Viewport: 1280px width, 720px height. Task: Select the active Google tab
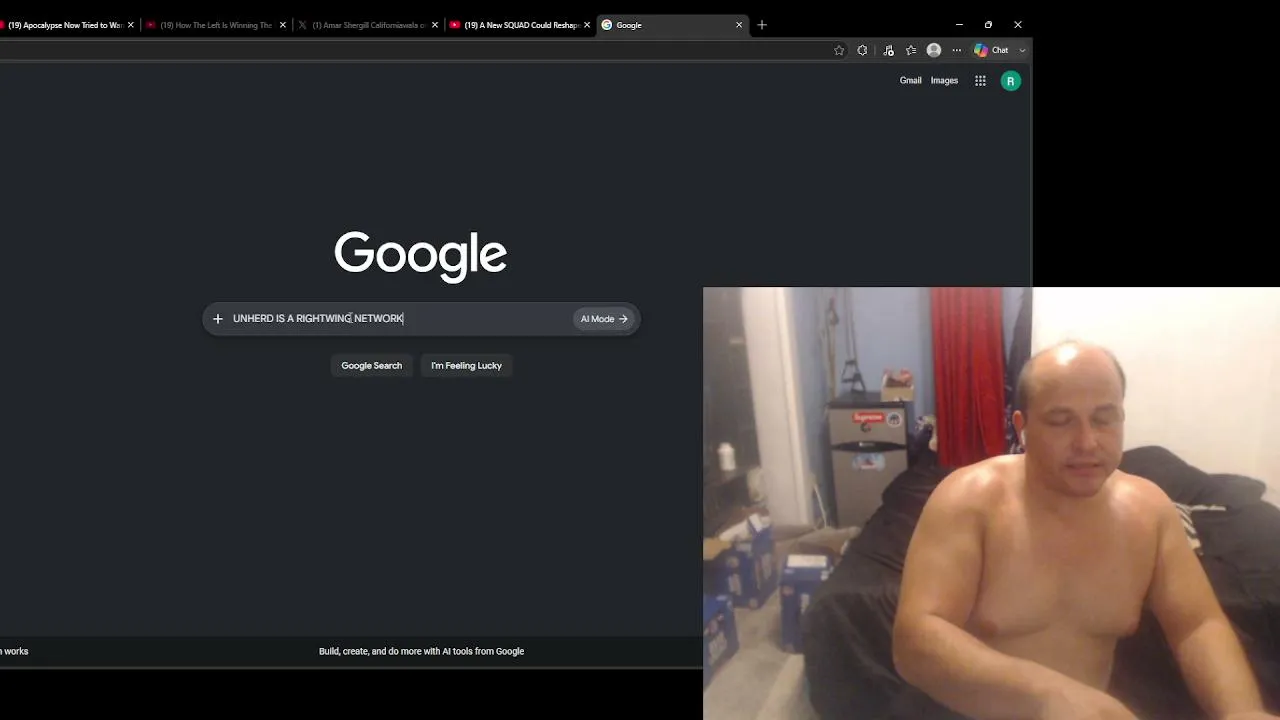672,25
